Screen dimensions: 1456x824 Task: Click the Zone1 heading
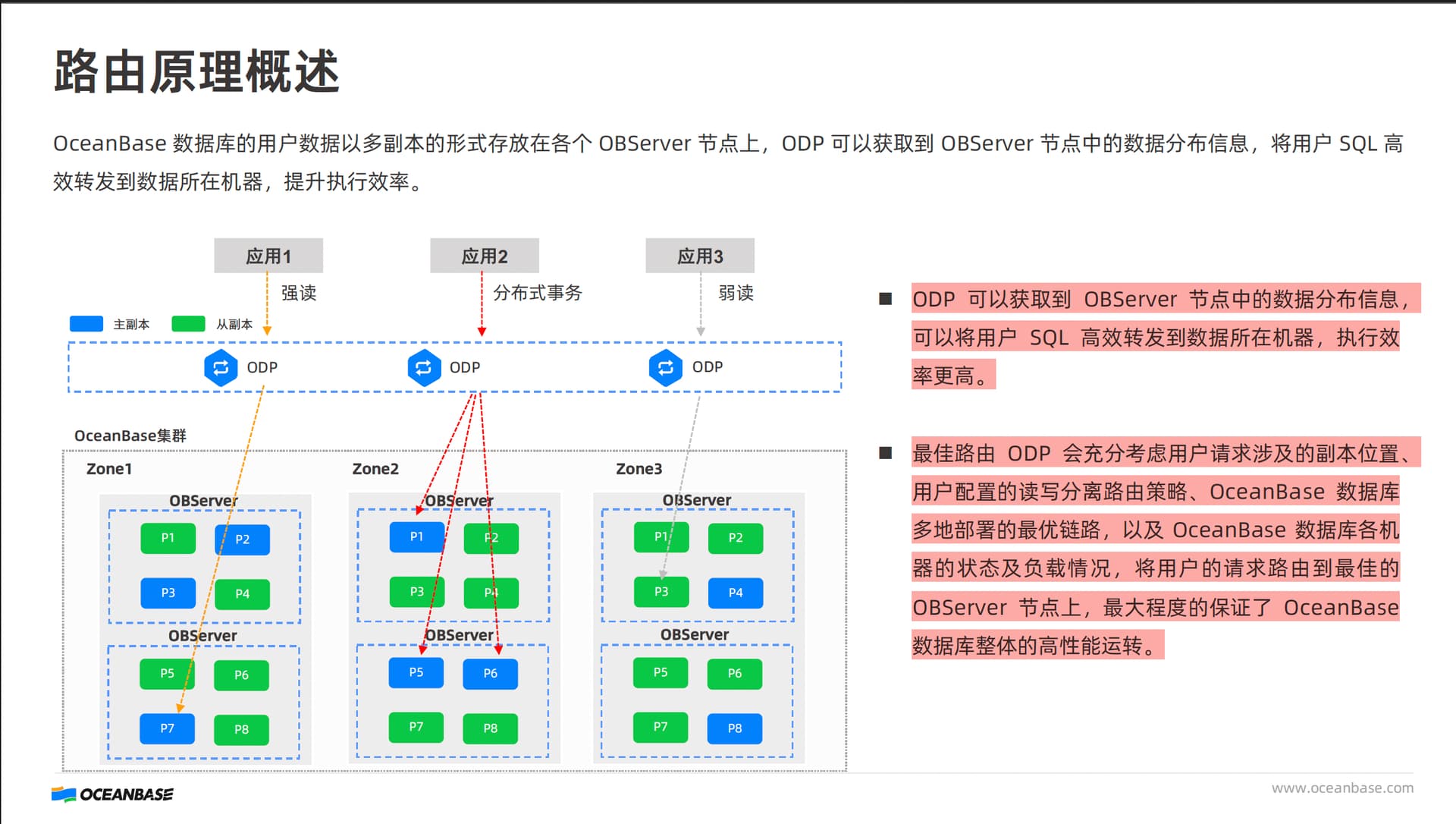109,469
